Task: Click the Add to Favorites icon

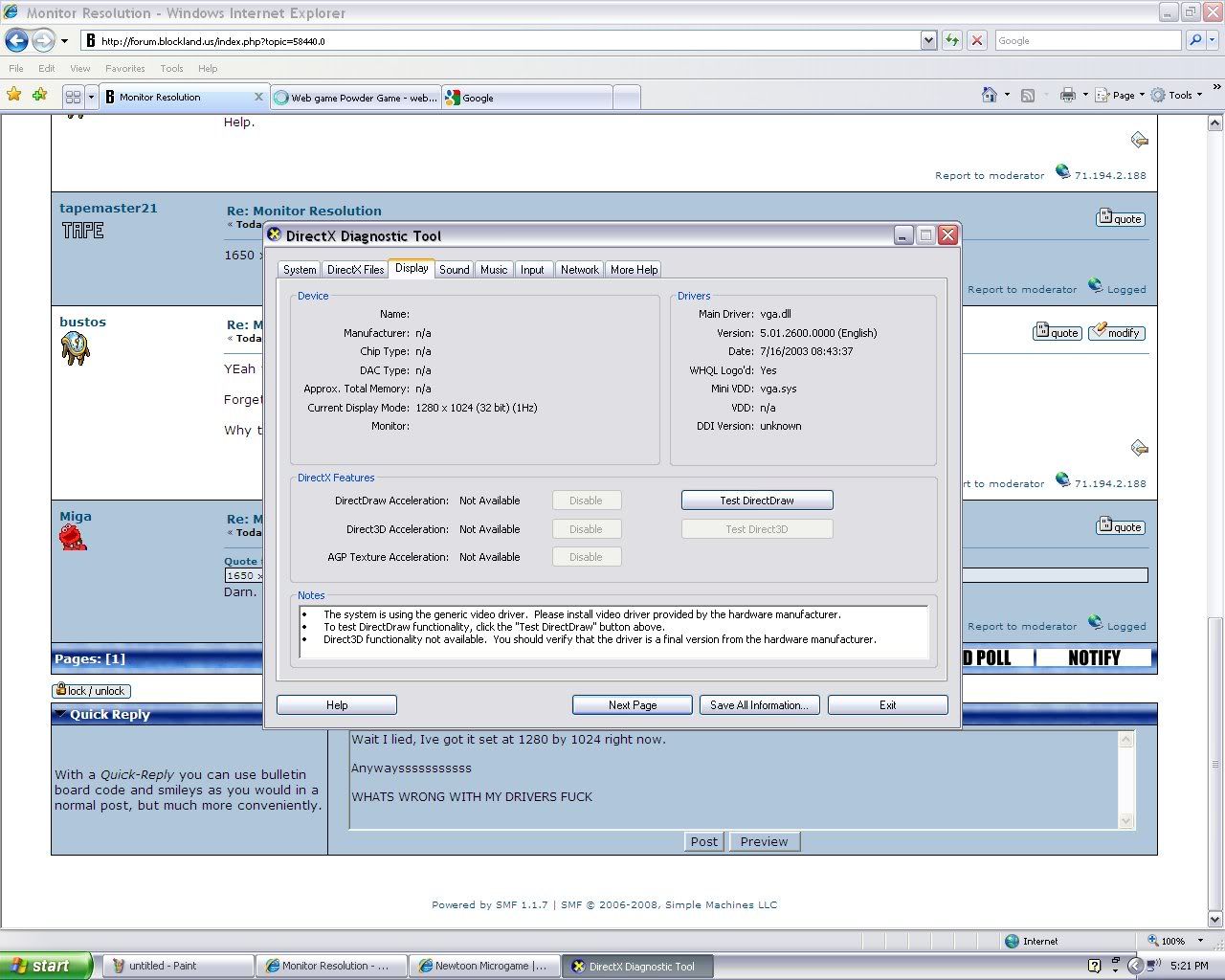Action: [39, 95]
